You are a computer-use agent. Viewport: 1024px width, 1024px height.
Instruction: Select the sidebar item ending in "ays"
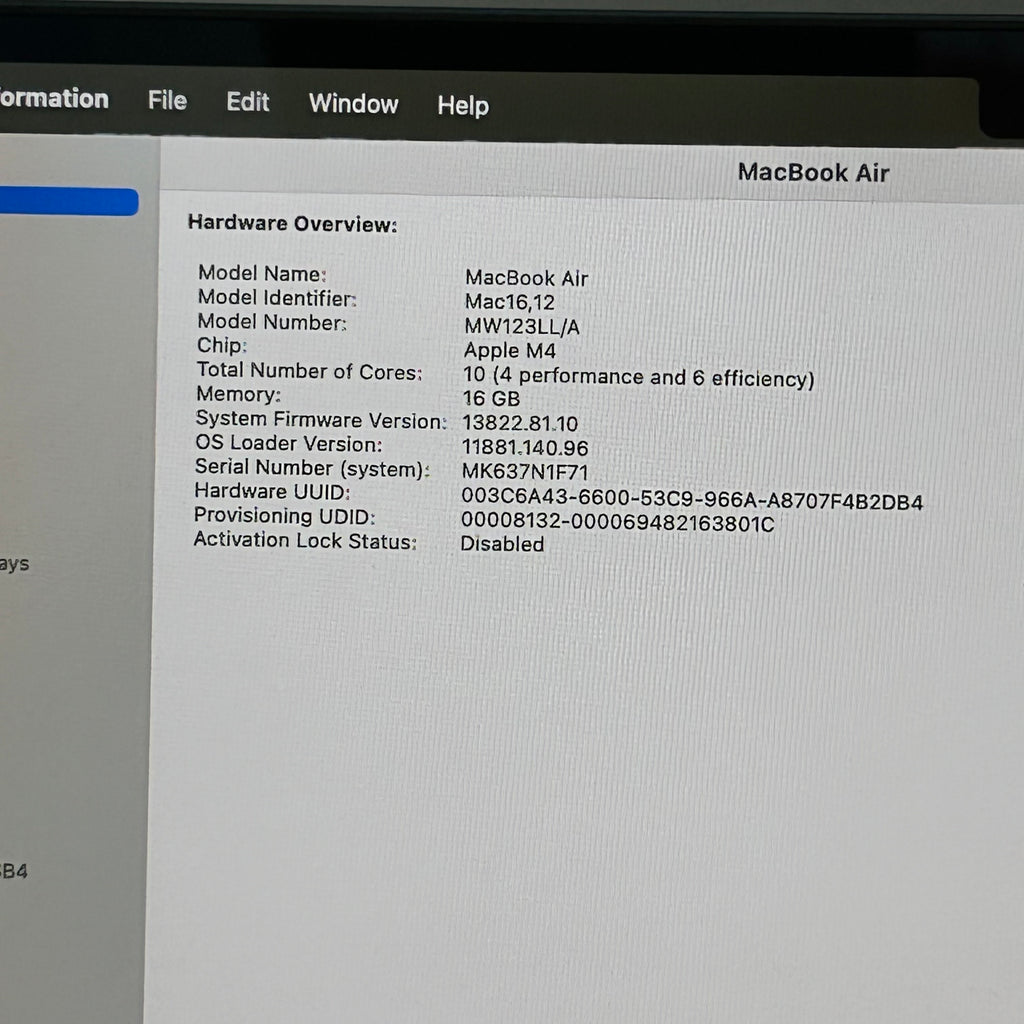tap(14, 564)
